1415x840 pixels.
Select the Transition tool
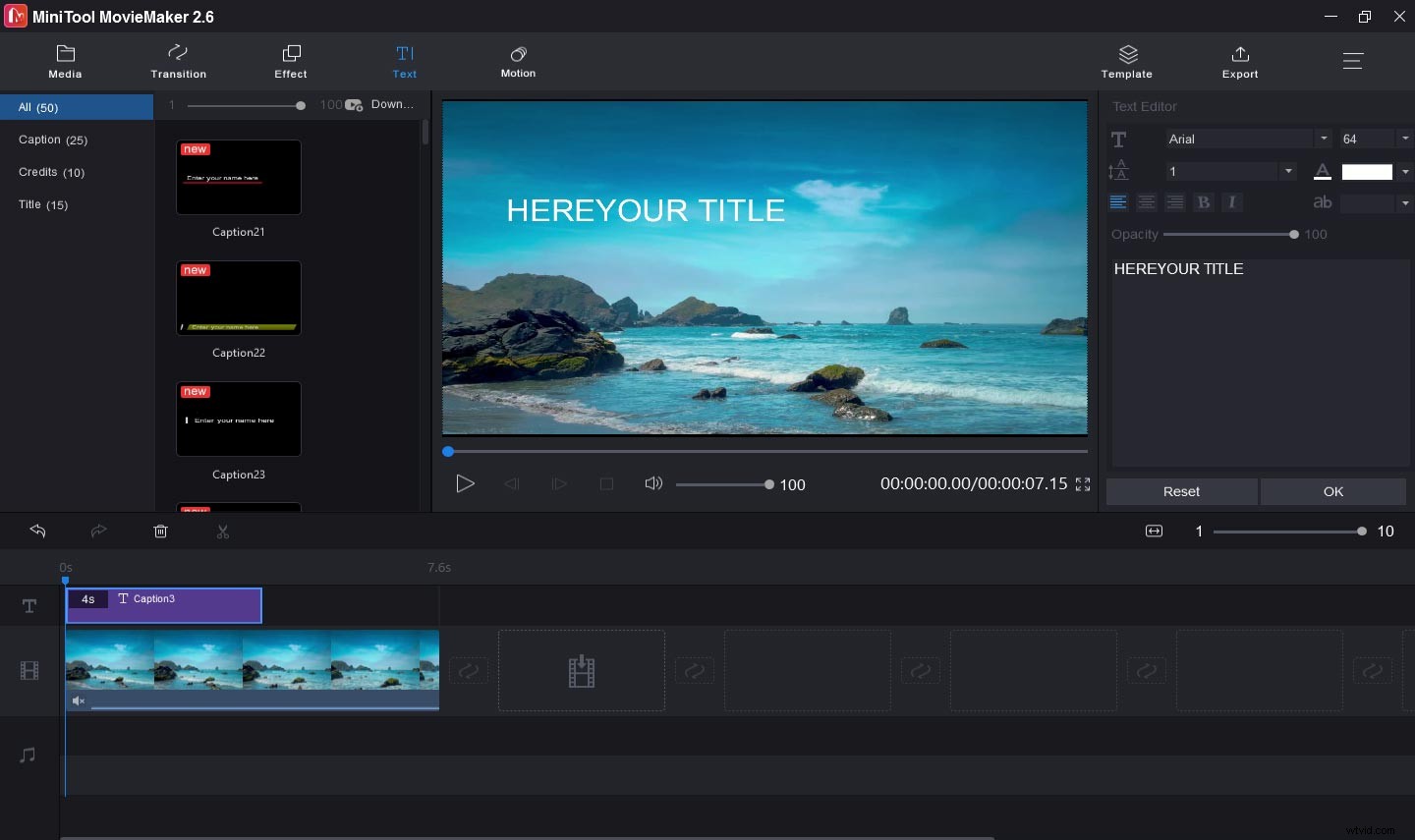(x=178, y=61)
